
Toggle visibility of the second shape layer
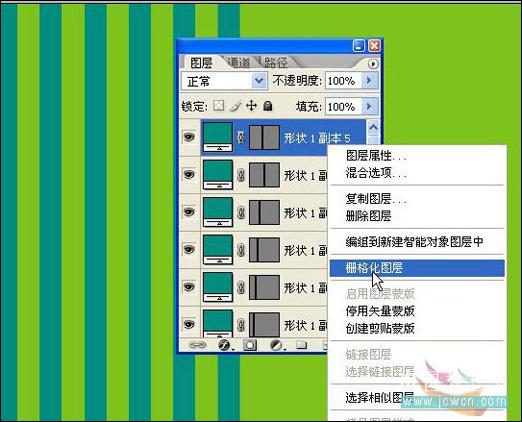click(189, 174)
